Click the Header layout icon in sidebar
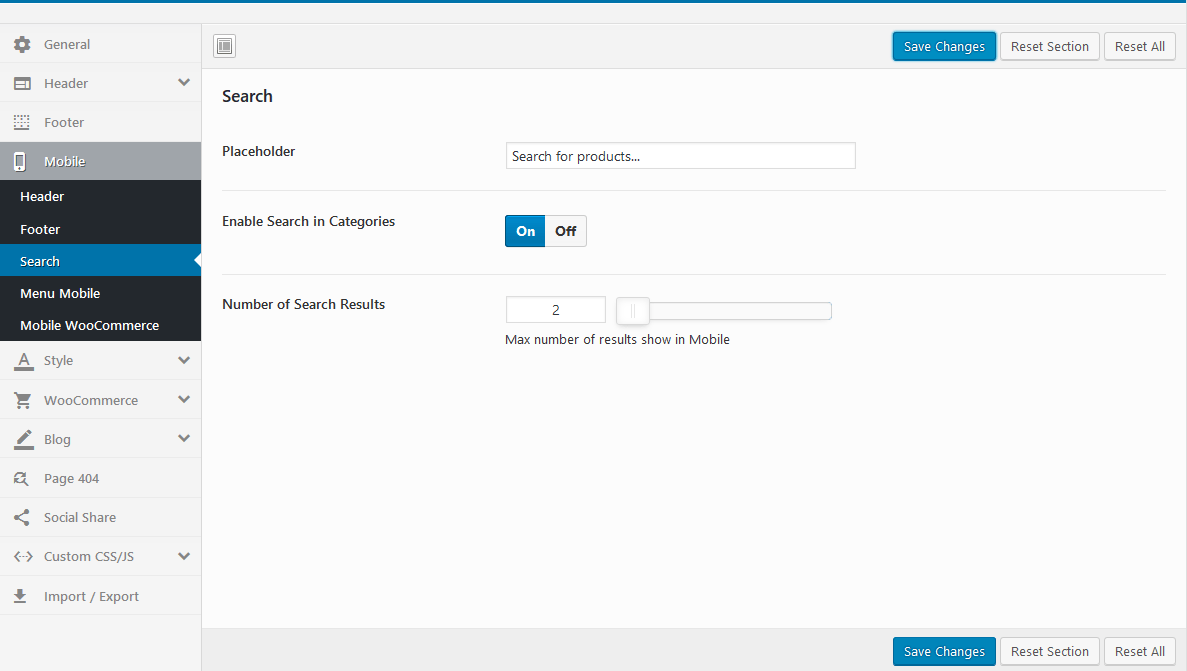The height and width of the screenshot is (671, 1187). click(23, 83)
